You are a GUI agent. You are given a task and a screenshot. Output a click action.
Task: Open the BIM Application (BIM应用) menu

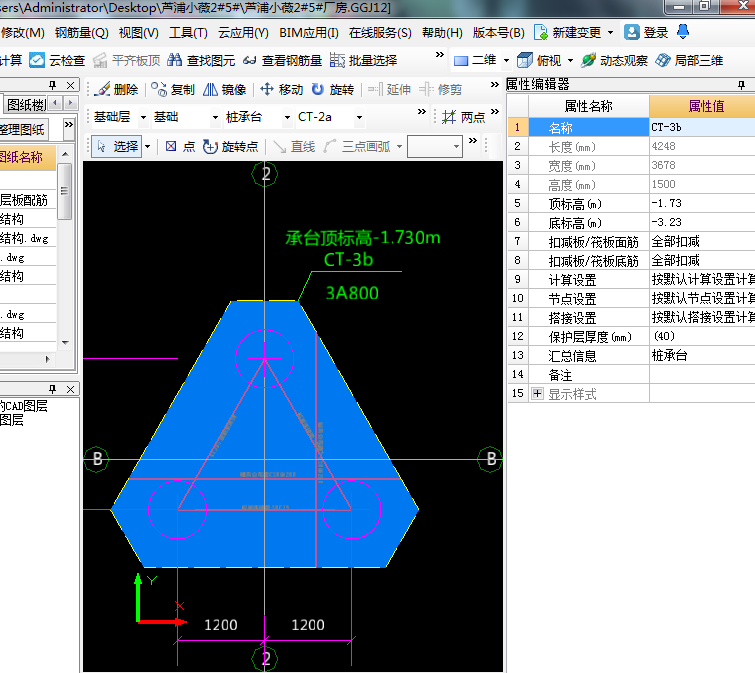pyautogui.click(x=309, y=32)
